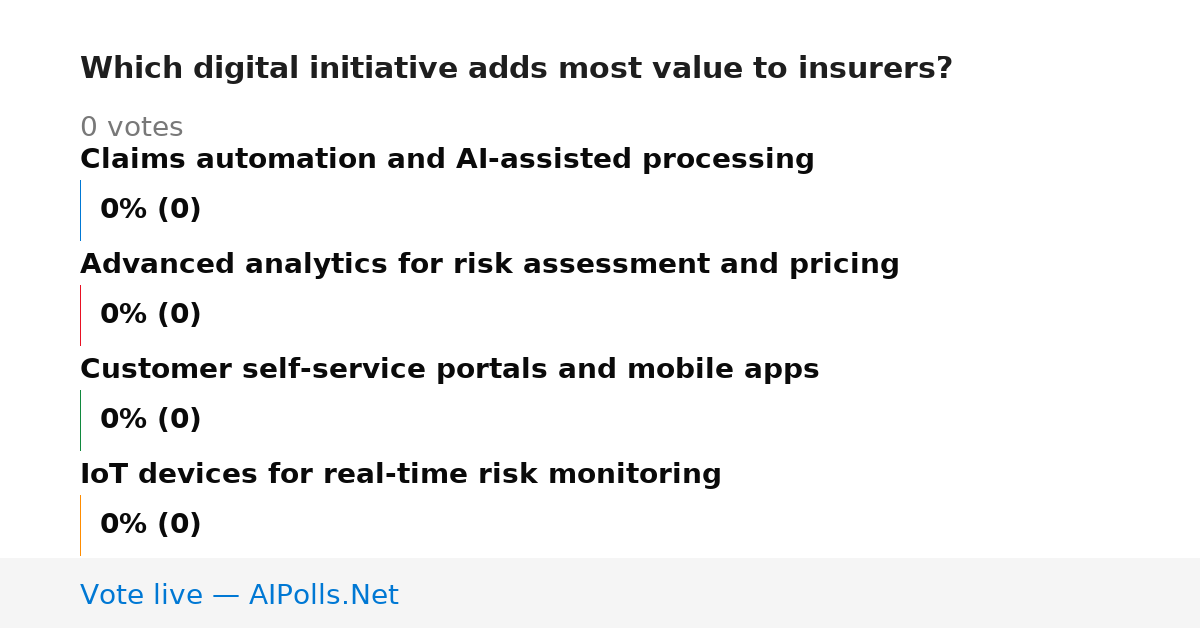
Task: Choose Customer self-service portals and mobile apps
Action: [x=449, y=370]
